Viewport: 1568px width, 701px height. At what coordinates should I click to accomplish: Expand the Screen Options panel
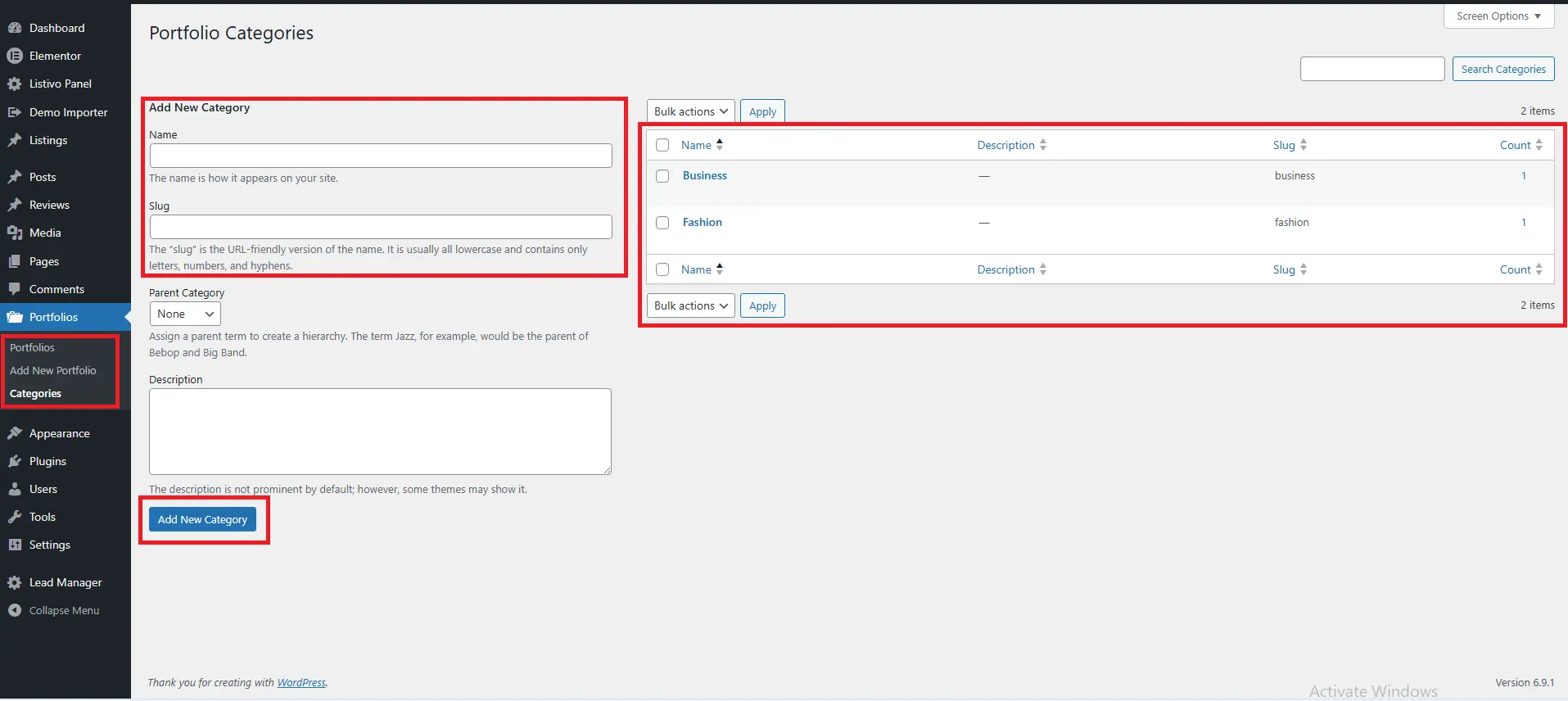(1498, 16)
